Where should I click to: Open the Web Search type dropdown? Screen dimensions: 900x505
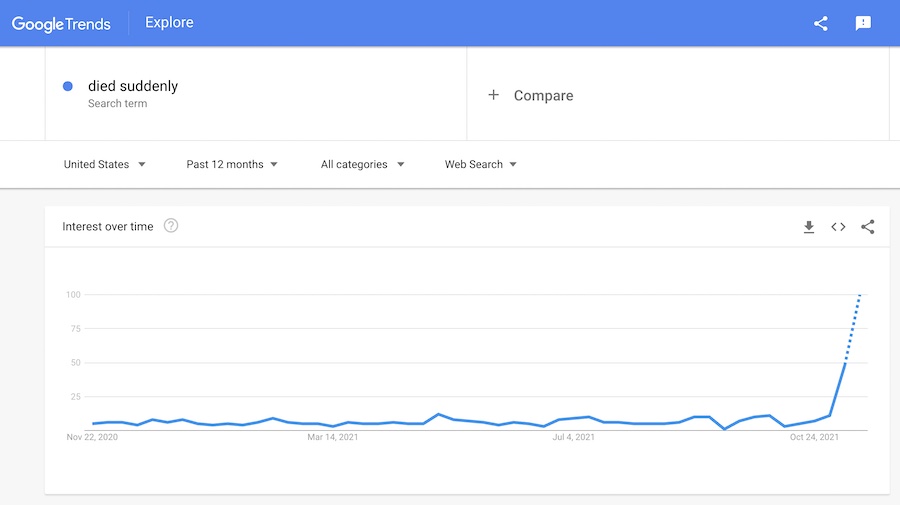click(x=480, y=165)
